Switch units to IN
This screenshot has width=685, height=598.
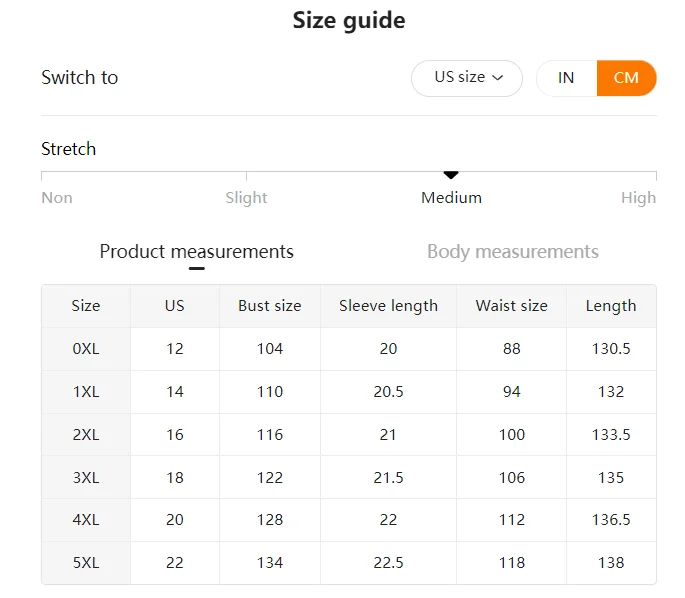pos(566,78)
